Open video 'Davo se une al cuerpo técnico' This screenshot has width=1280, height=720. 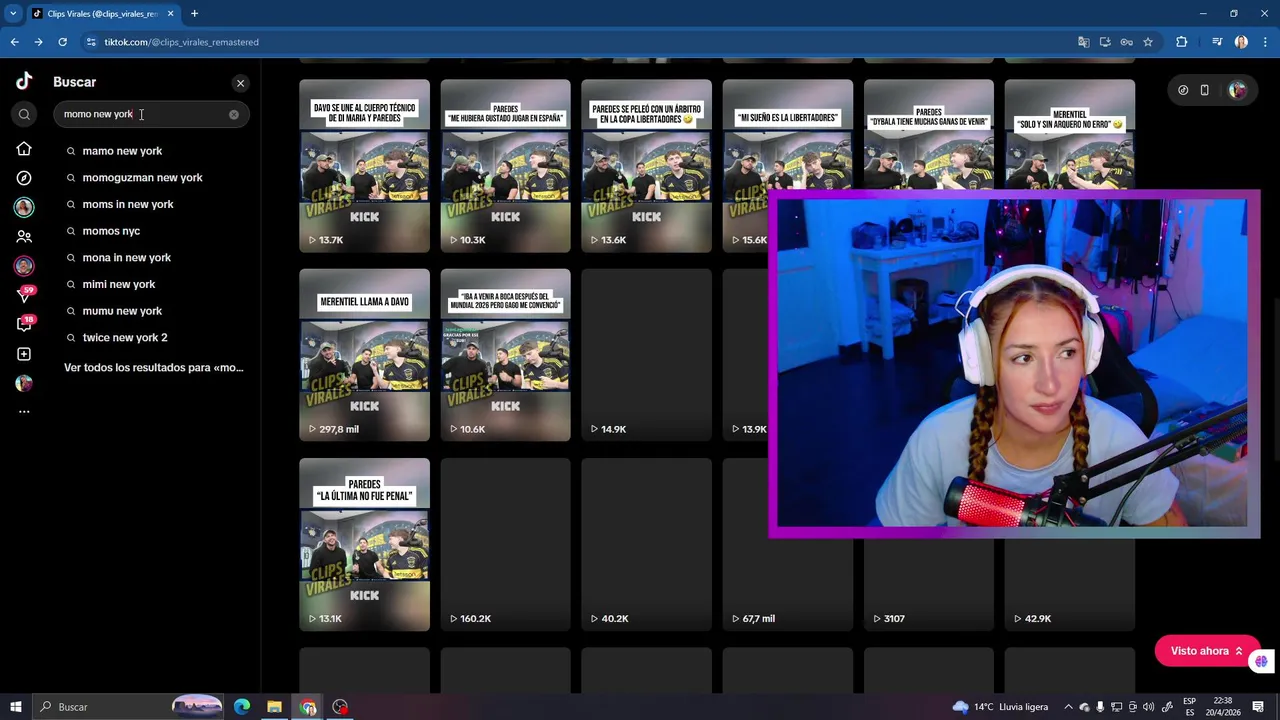[x=364, y=166]
